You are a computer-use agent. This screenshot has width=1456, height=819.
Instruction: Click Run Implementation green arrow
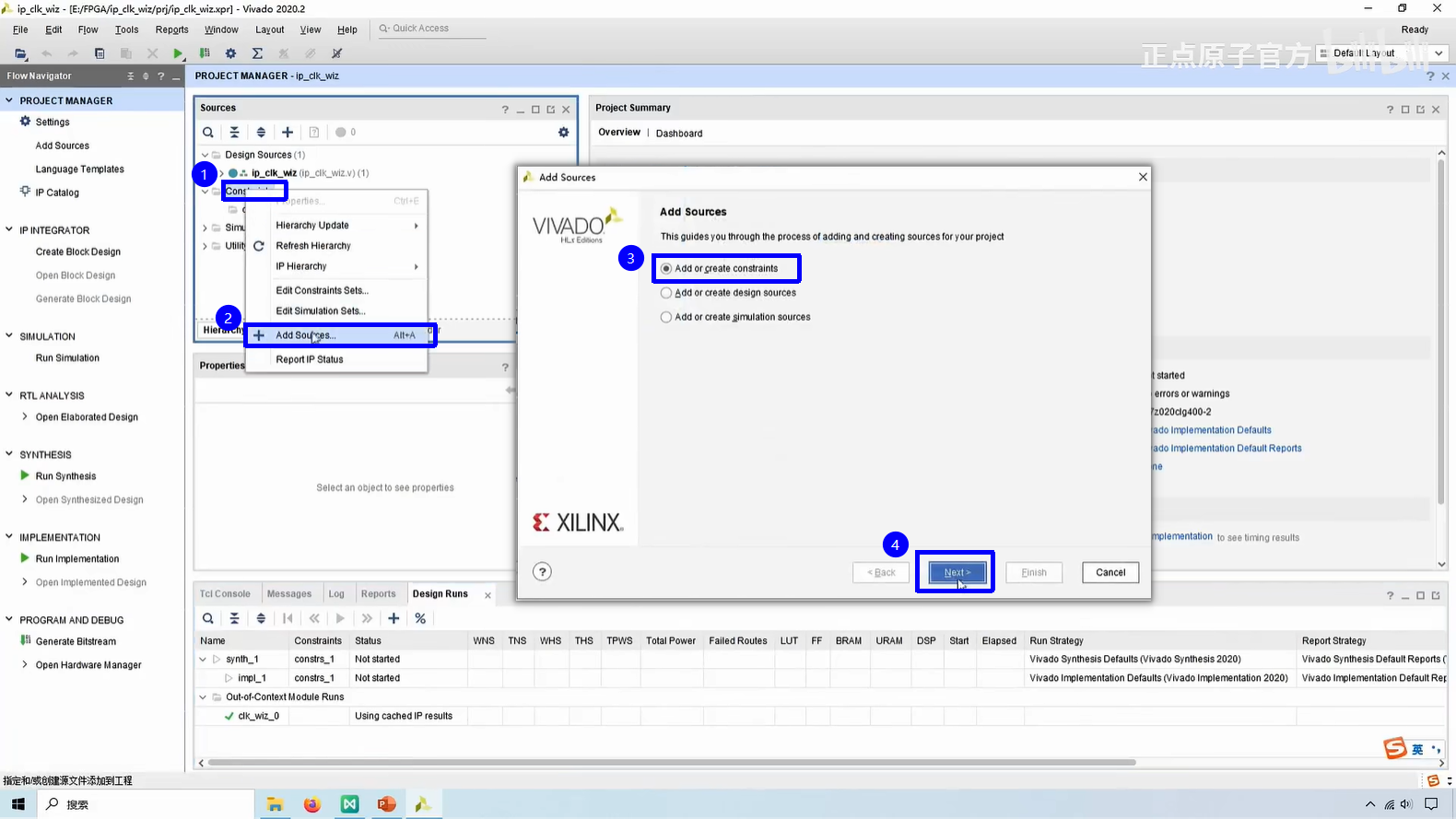tap(25, 558)
